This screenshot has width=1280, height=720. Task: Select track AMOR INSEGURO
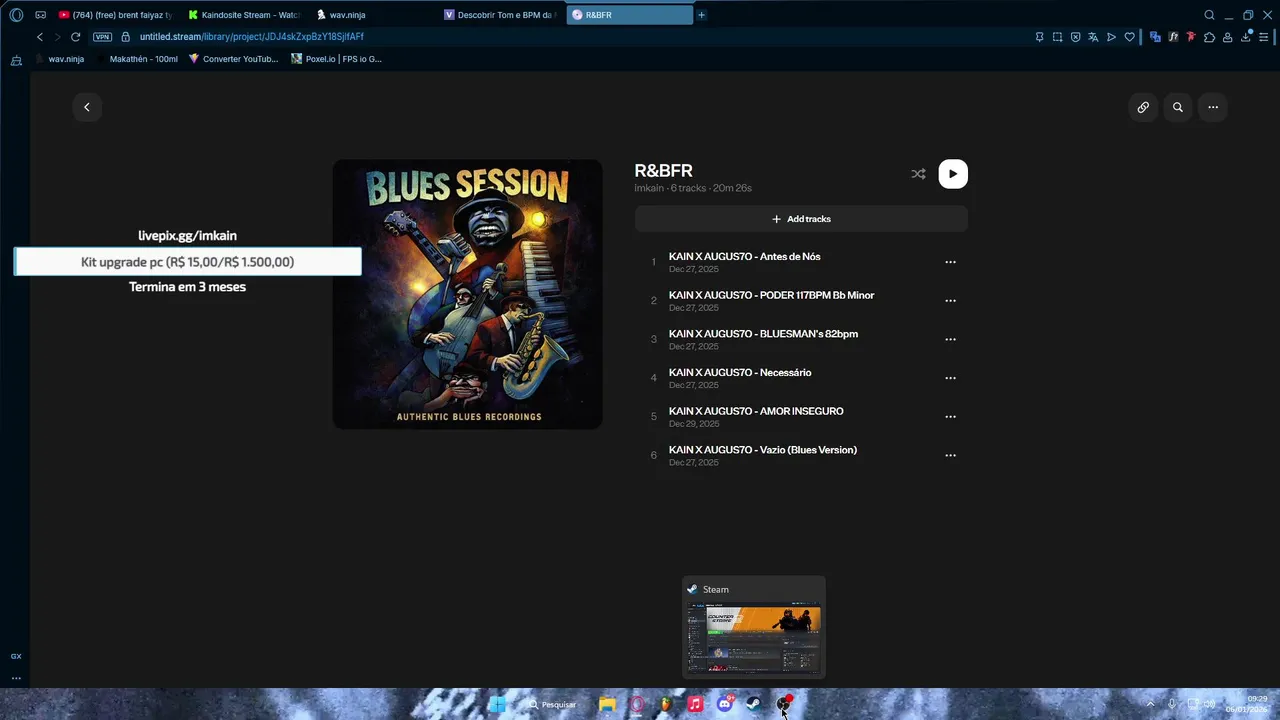point(801,417)
